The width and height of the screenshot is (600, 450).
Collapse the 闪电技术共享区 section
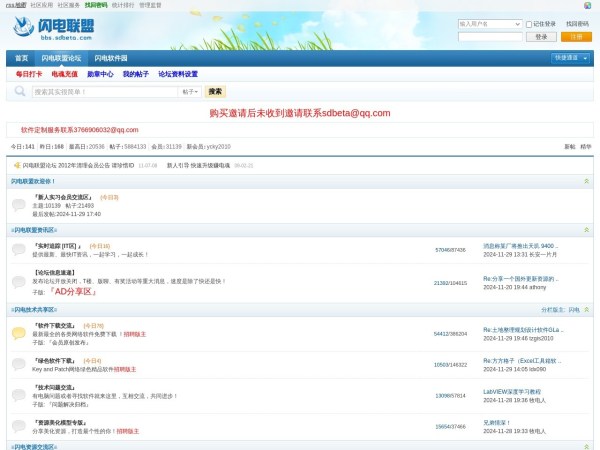[x=586, y=311]
